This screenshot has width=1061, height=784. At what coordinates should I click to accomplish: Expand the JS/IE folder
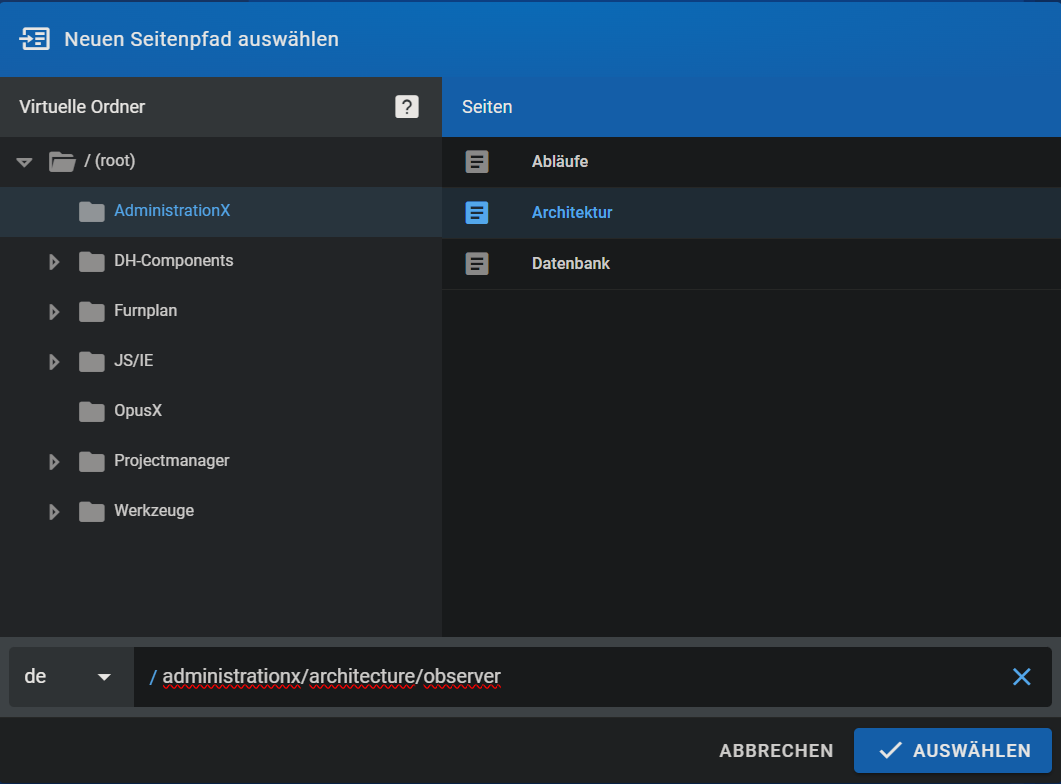55,362
